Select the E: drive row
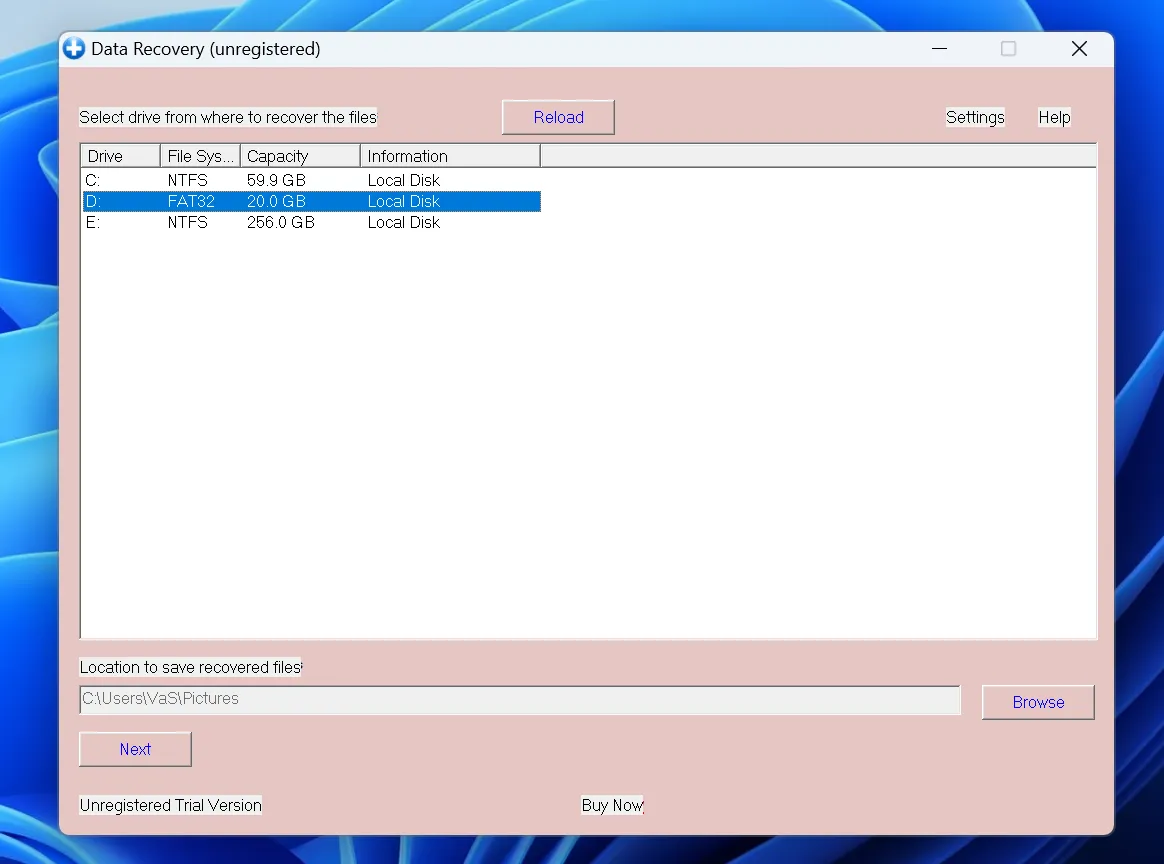 click(x=312, y=223)
